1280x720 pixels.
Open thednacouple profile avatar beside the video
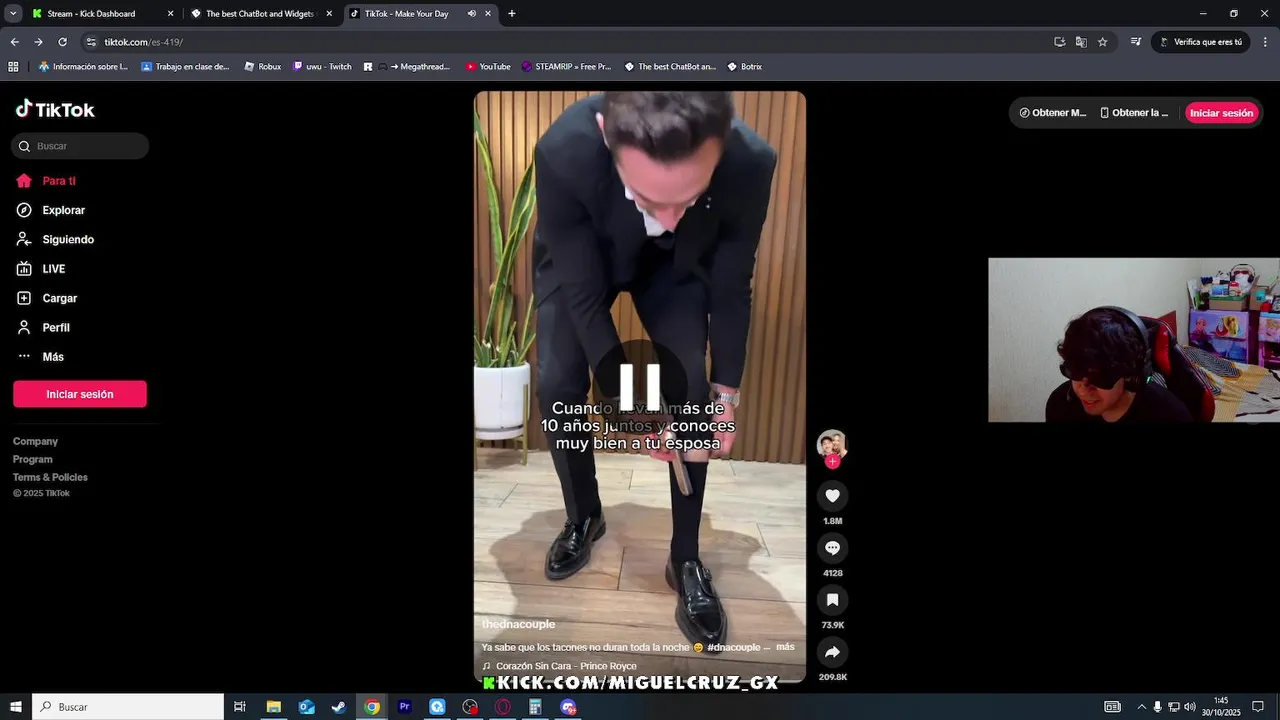pyautogui.click(x=832, y=445)
